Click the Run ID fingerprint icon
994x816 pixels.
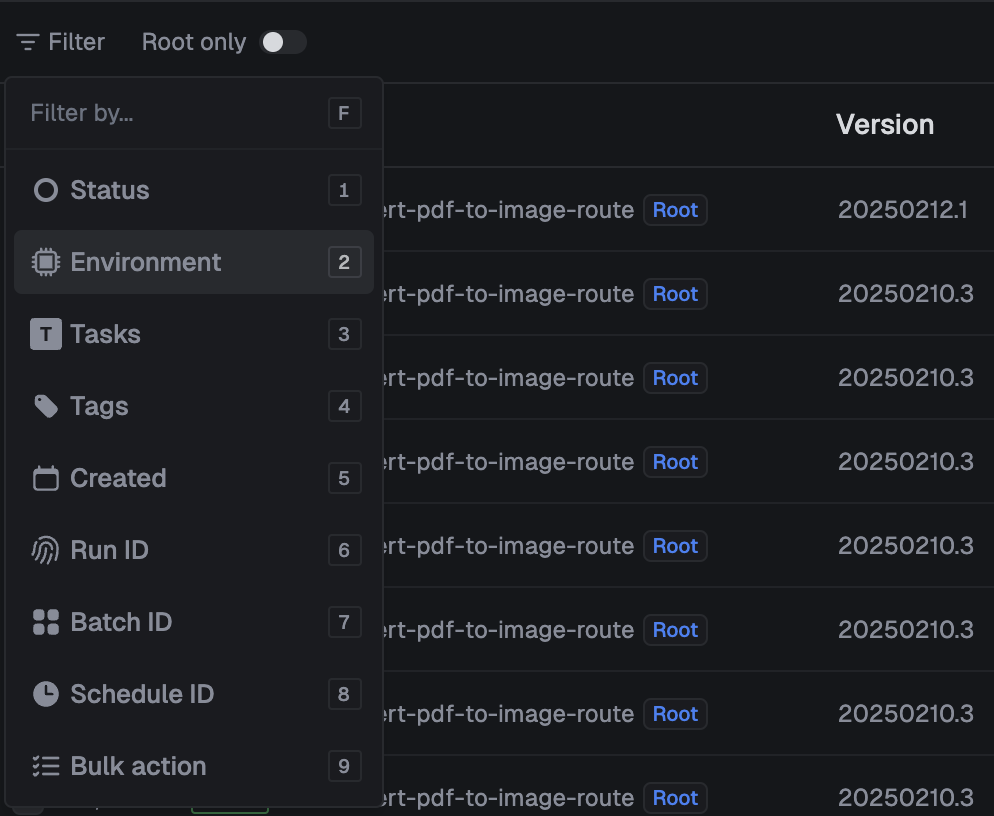(46, 550)
